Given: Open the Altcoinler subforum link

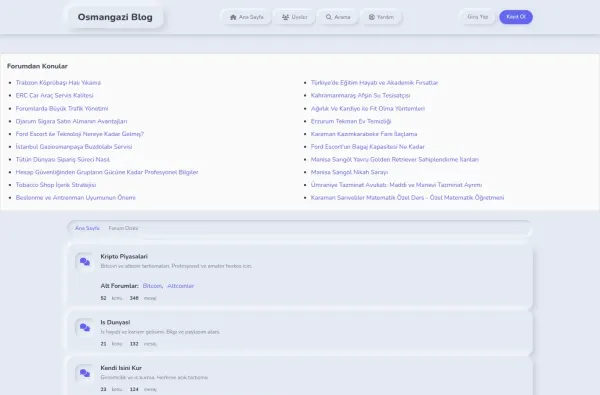Looking at the screenshot, I should (x=181, y=286).
